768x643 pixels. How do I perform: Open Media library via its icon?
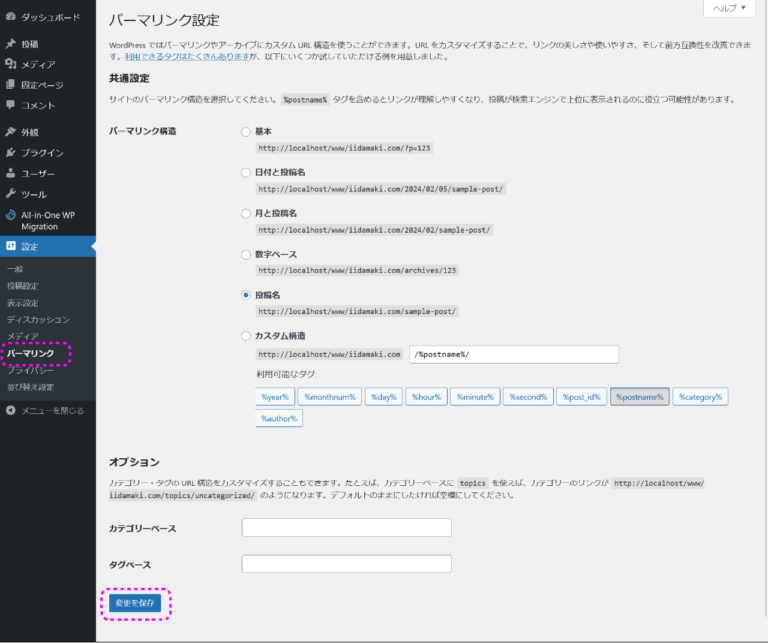(x=10, y=65)
